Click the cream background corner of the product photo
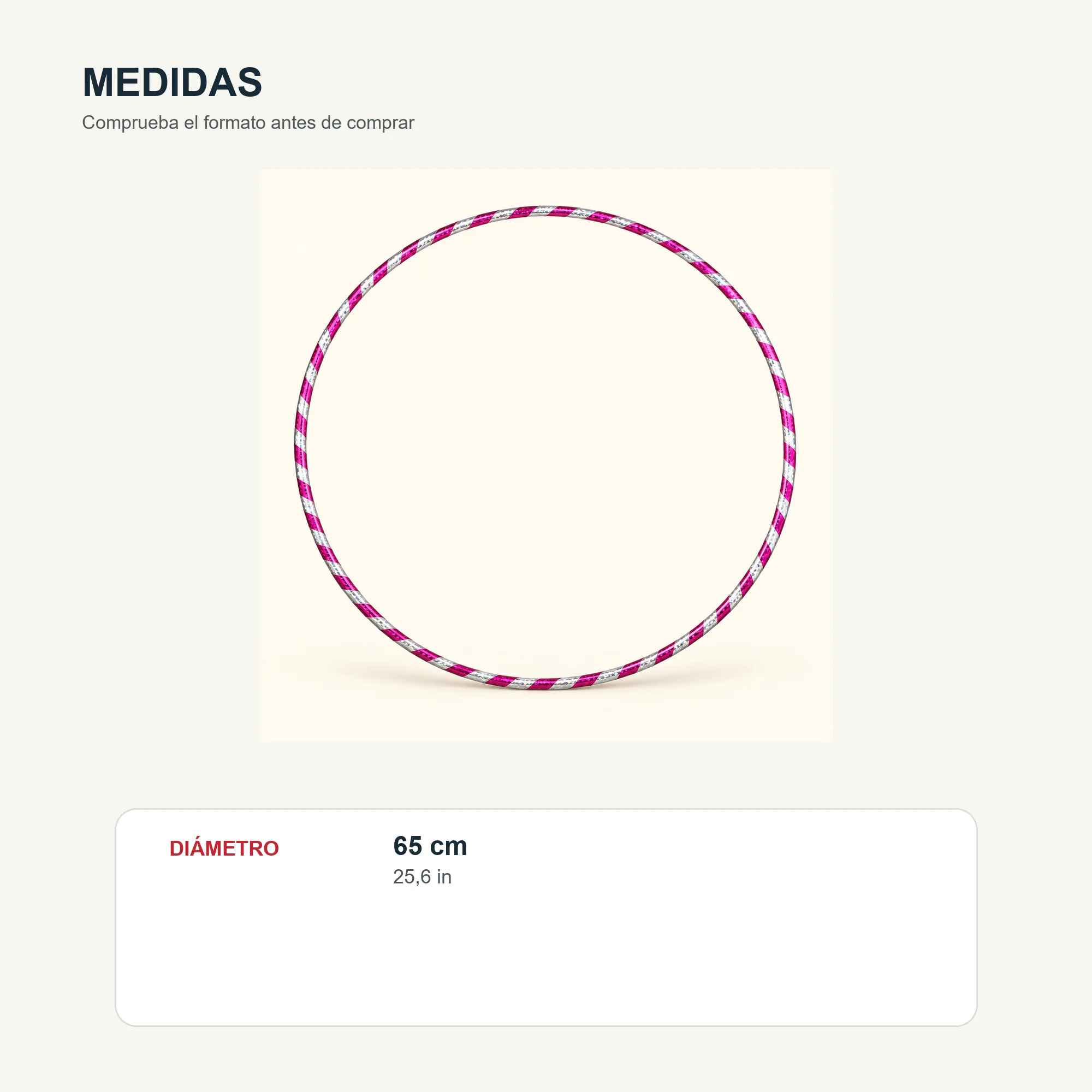1092x1092 pixels. coord(283,192)
